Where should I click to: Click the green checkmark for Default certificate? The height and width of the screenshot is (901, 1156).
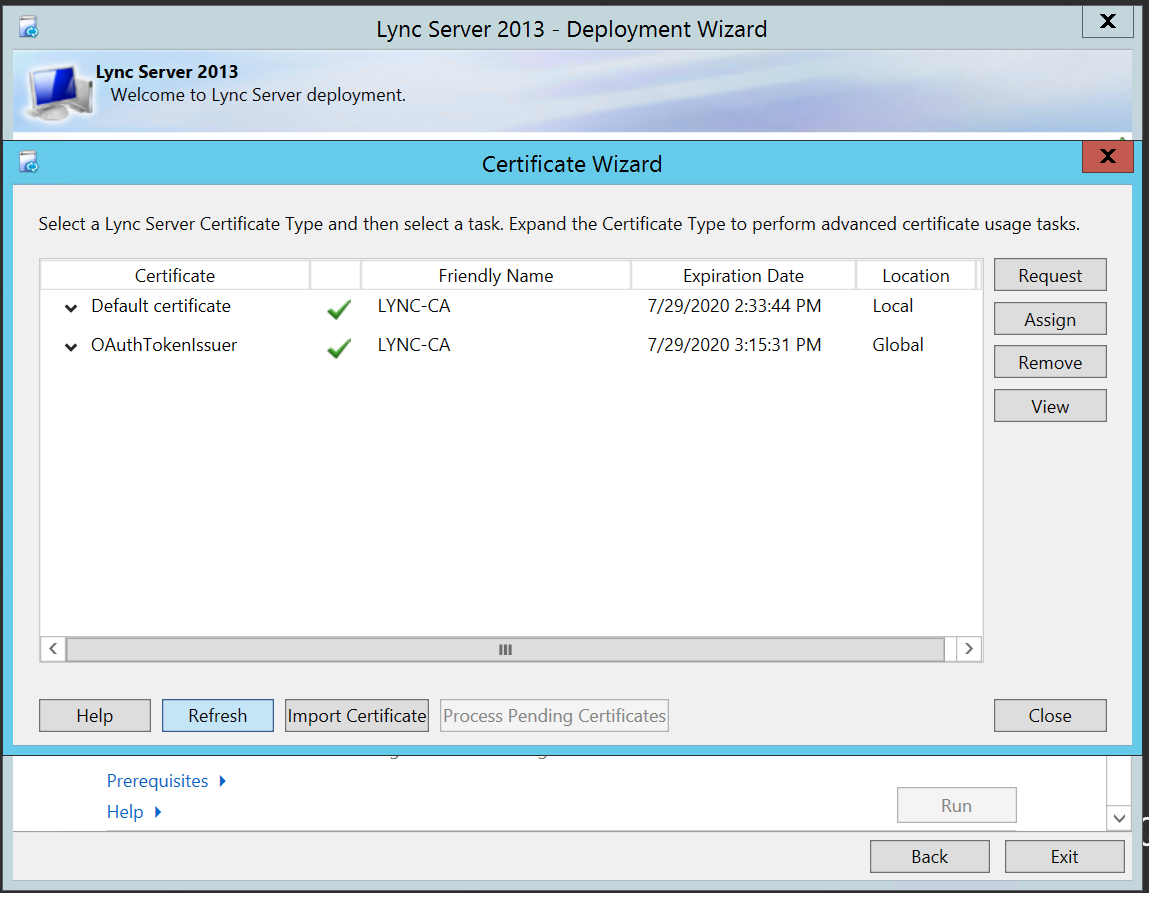[x=338, y=309]
